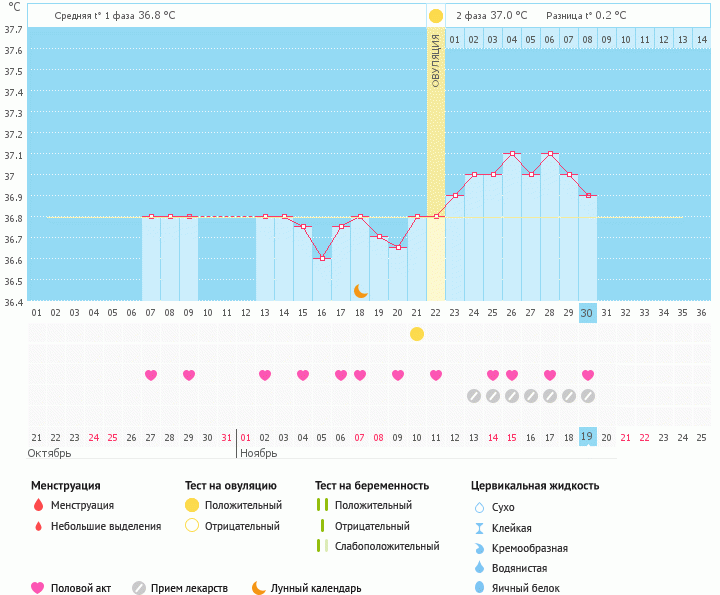Click the yellow ovulation sun icon in header
720x595 pixels.
click(436, 16)
